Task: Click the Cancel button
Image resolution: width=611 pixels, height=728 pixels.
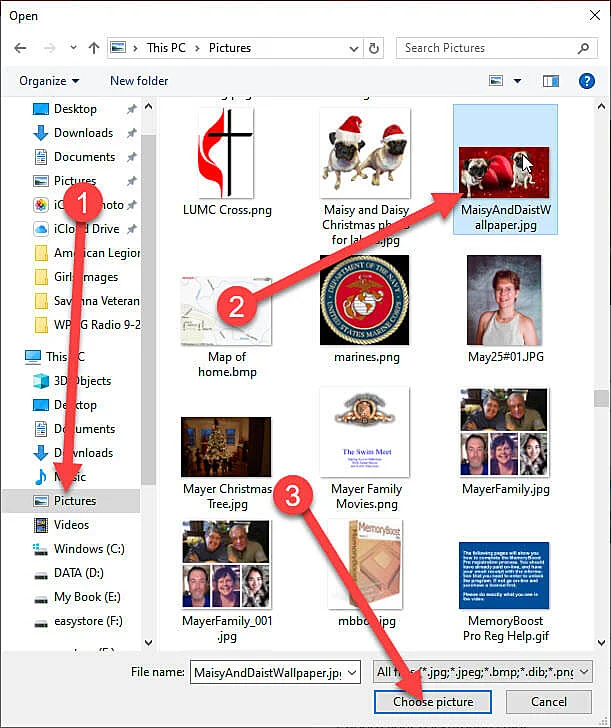Action: click(x=548, y=702)
